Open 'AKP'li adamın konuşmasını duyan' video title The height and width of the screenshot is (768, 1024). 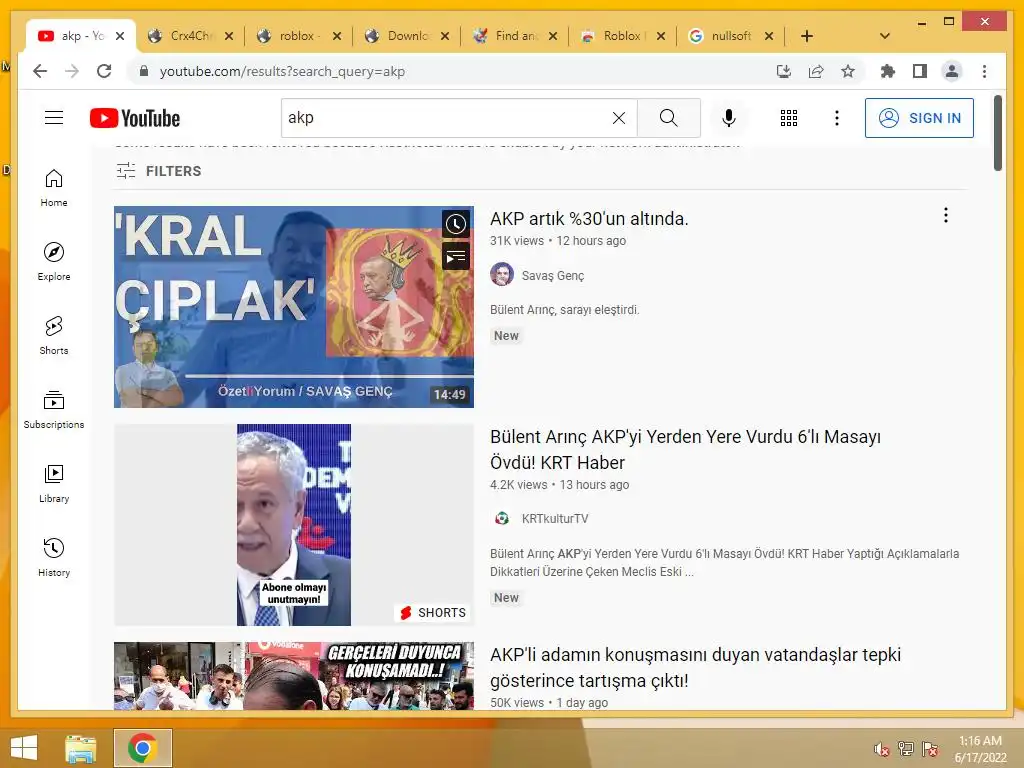(x=695, y=667)
